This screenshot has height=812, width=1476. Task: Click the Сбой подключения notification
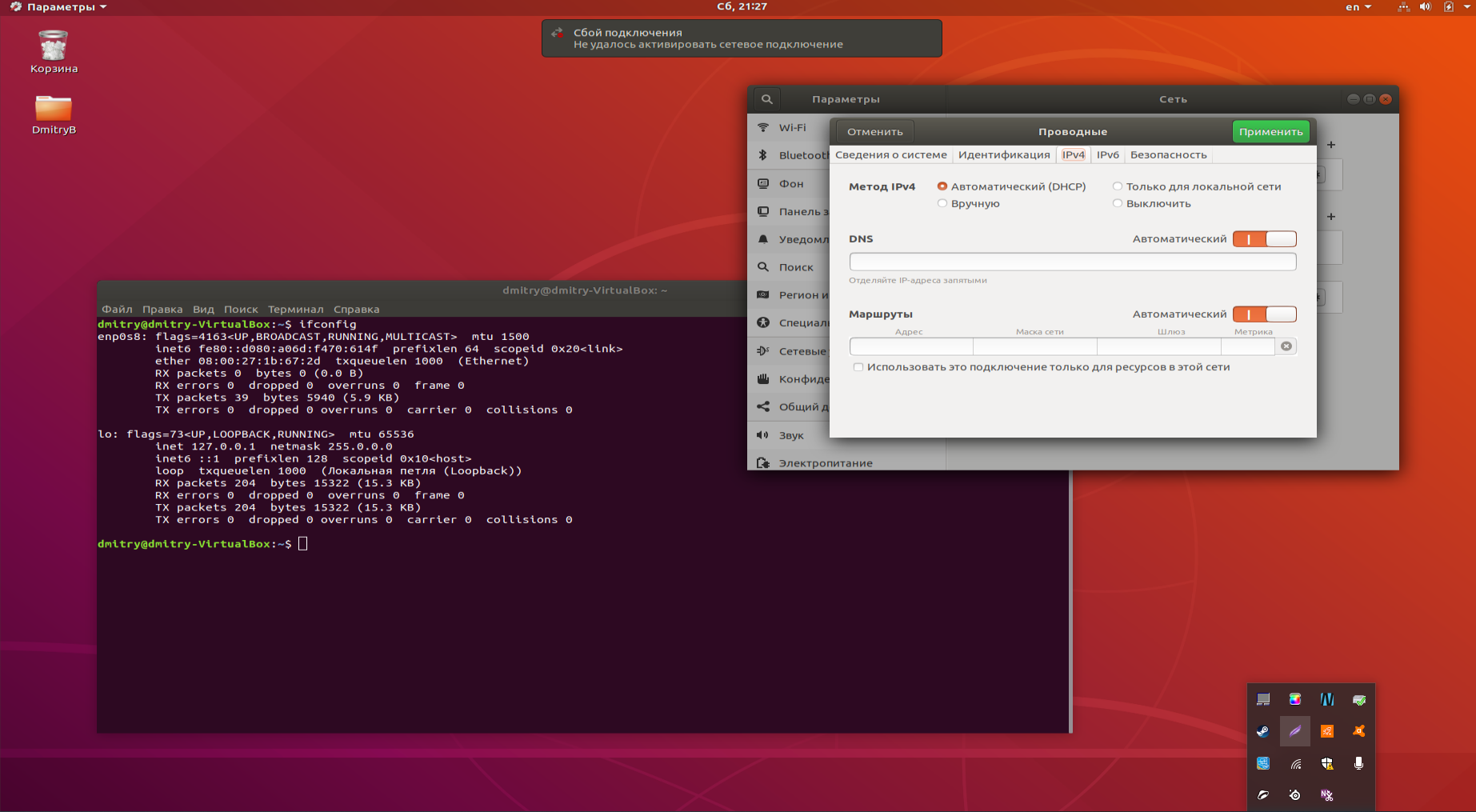tap(742, 38)
